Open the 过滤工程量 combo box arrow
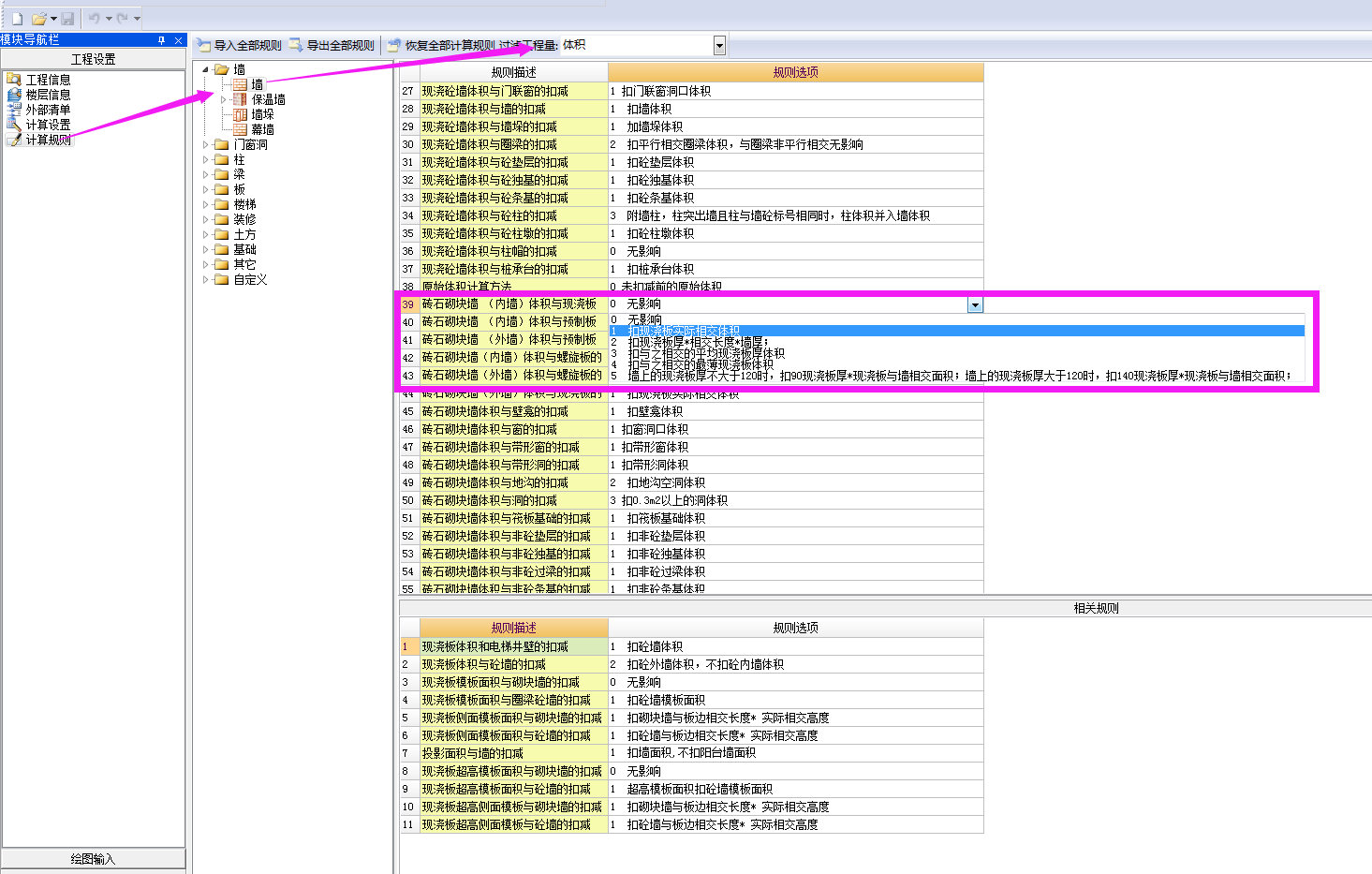The height and width of the screenshot is (874, 1372). 719,45
